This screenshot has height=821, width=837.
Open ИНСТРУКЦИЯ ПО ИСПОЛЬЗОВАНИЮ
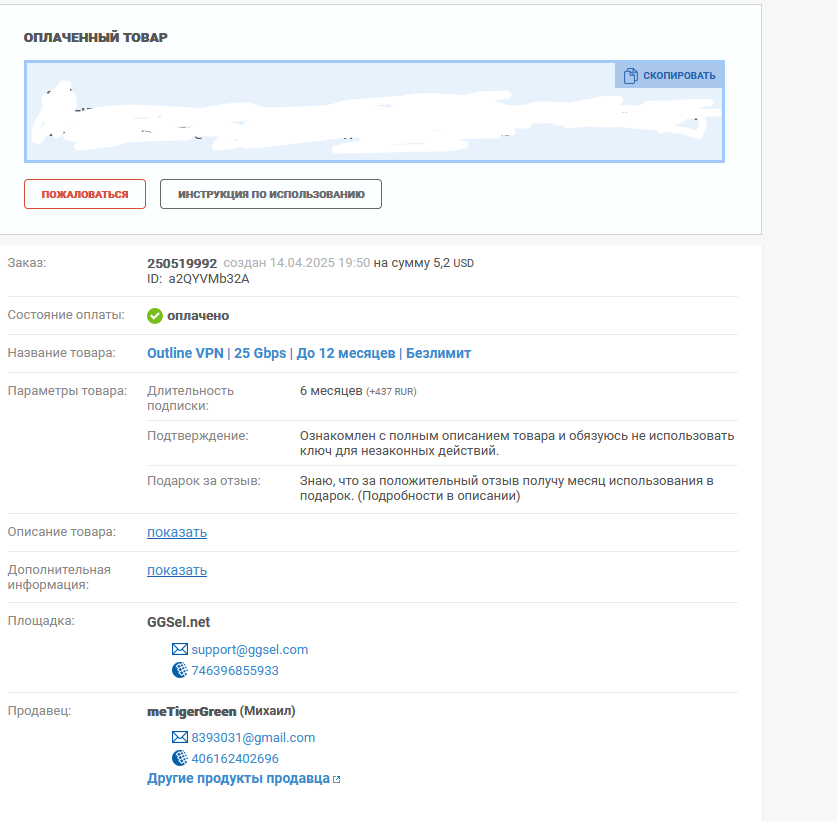coord(270,194)
